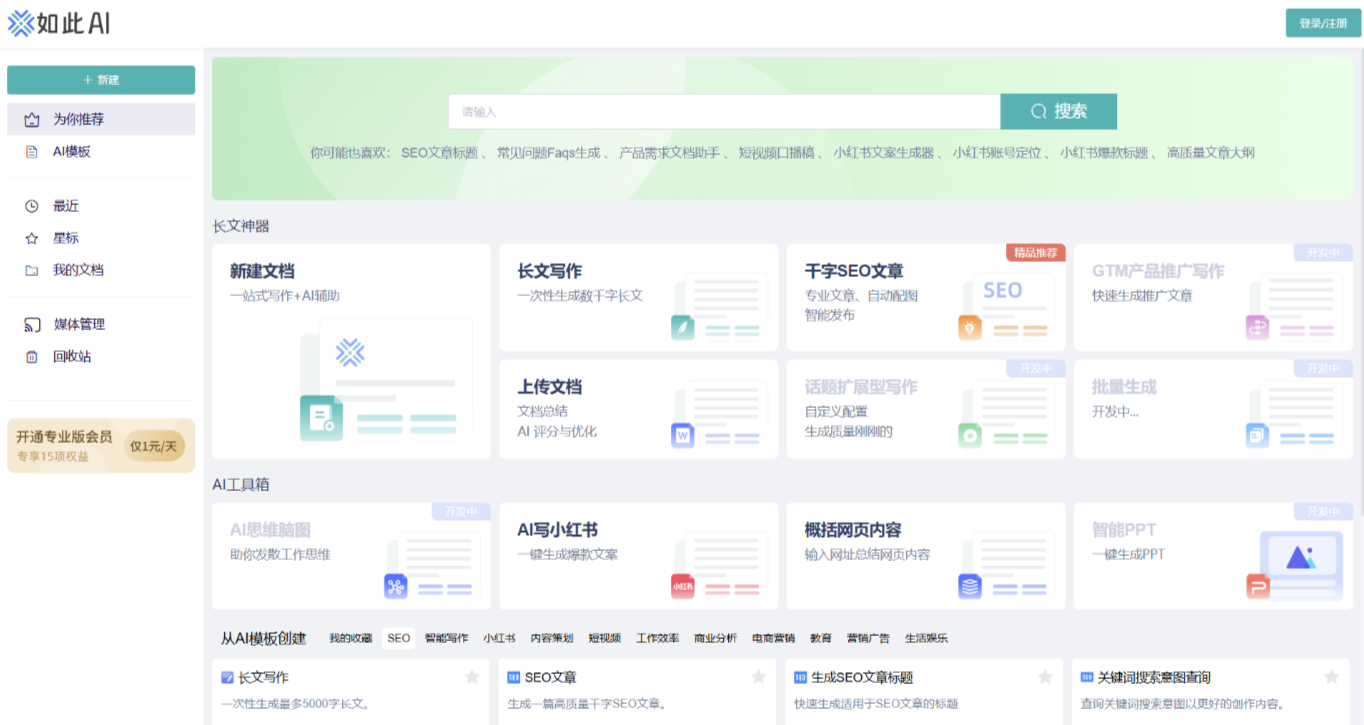Open 我的文档 folder icon

click(x=32, y=270)
